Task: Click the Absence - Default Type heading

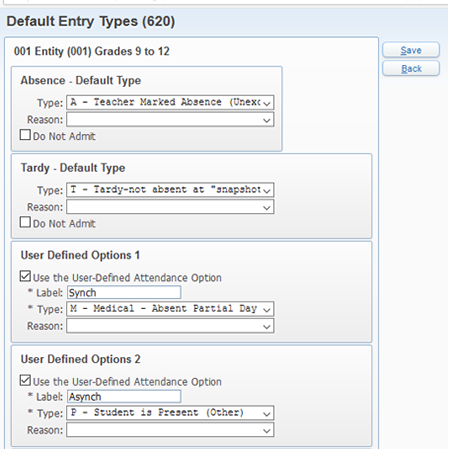Action: pos(81,81)
